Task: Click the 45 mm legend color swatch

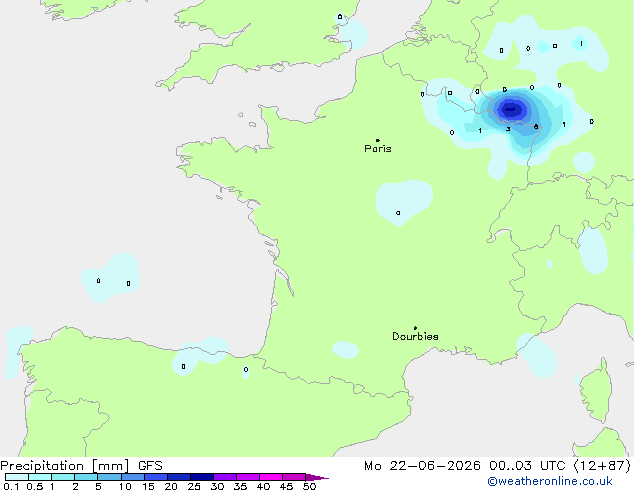Action: [294, 477]
